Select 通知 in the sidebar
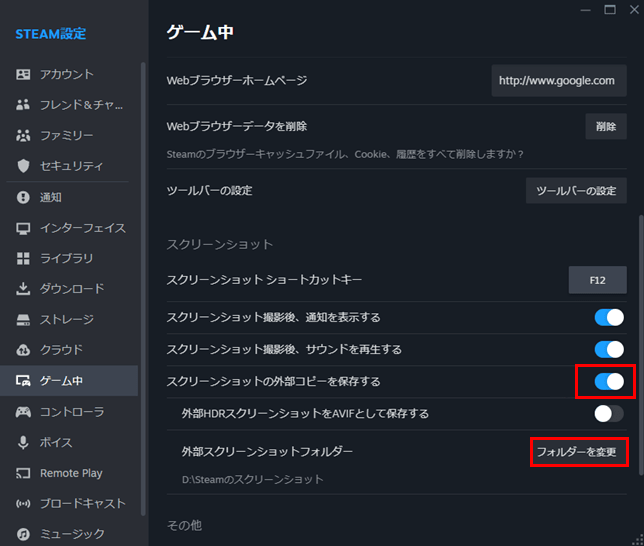The image size is (644, 546). click(69, 197)
